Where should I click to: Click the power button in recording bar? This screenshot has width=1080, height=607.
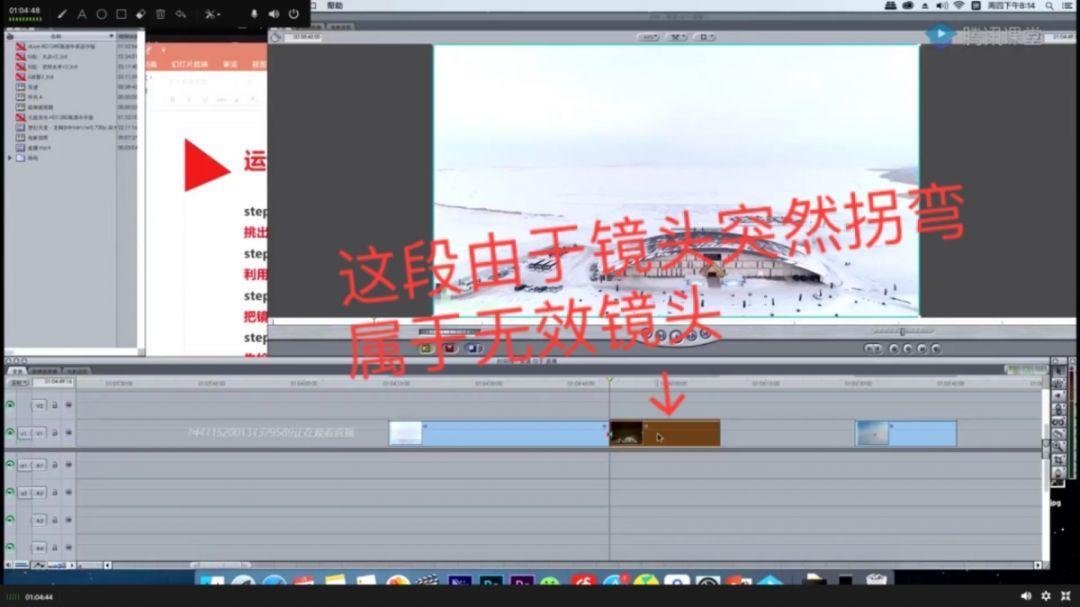294,14
